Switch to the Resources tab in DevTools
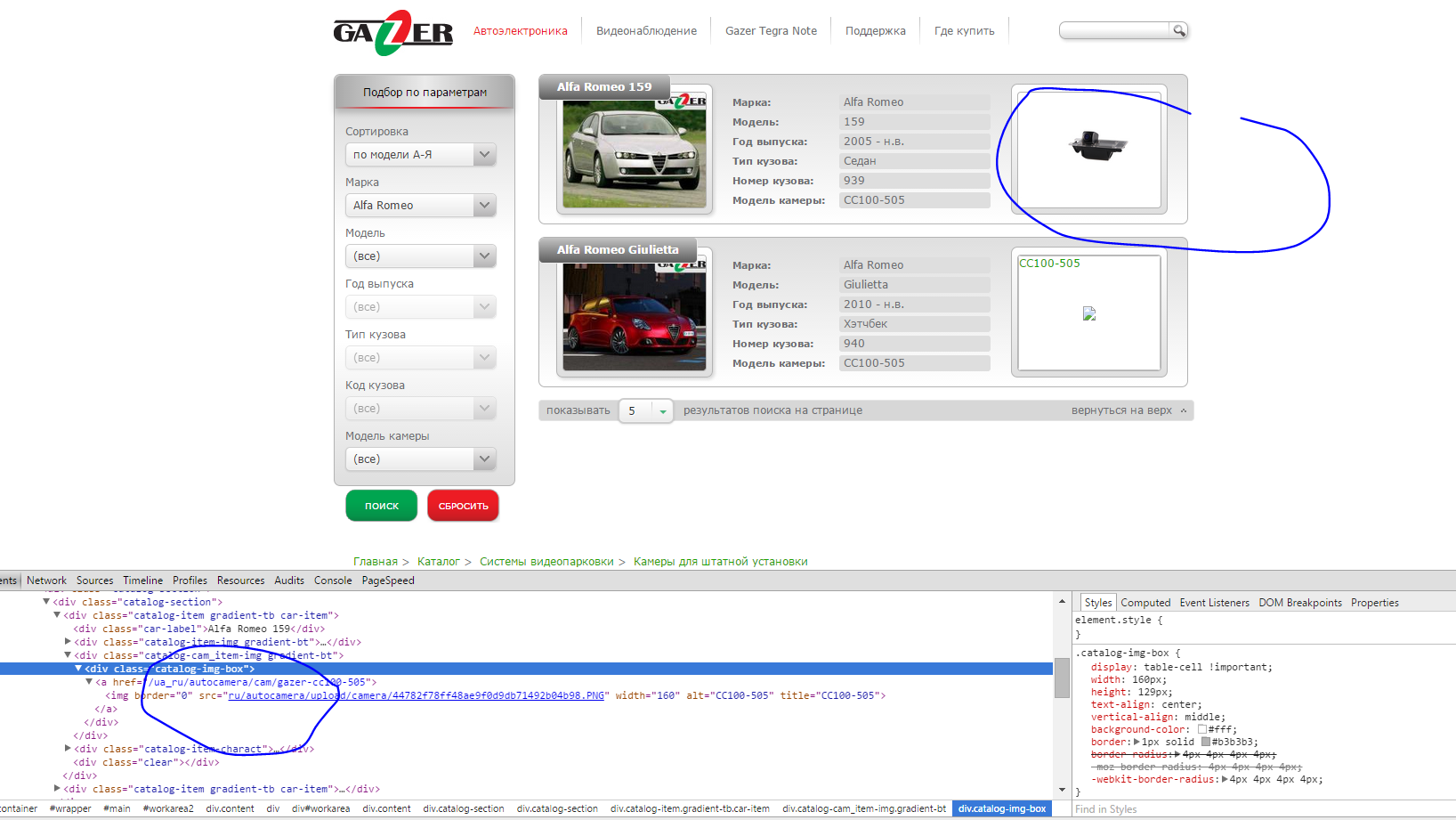This screenshot has height=820, width=1456. click(x=240, y=580)
